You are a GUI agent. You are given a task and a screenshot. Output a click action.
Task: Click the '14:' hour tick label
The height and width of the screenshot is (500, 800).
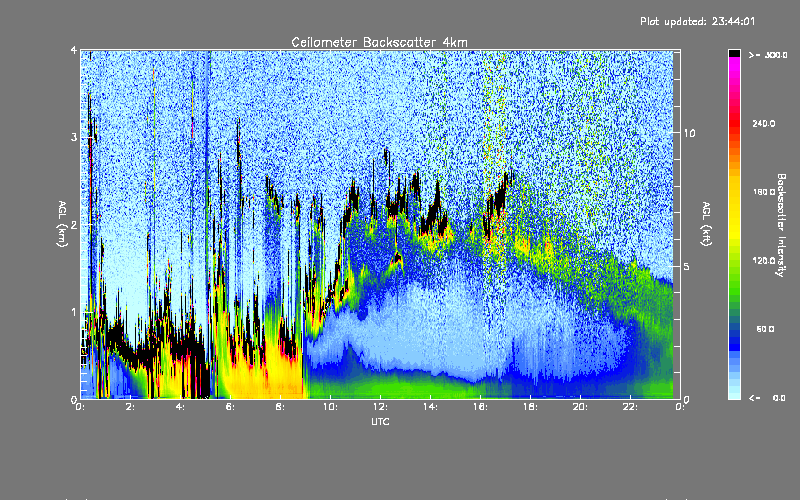click(430, 407)
